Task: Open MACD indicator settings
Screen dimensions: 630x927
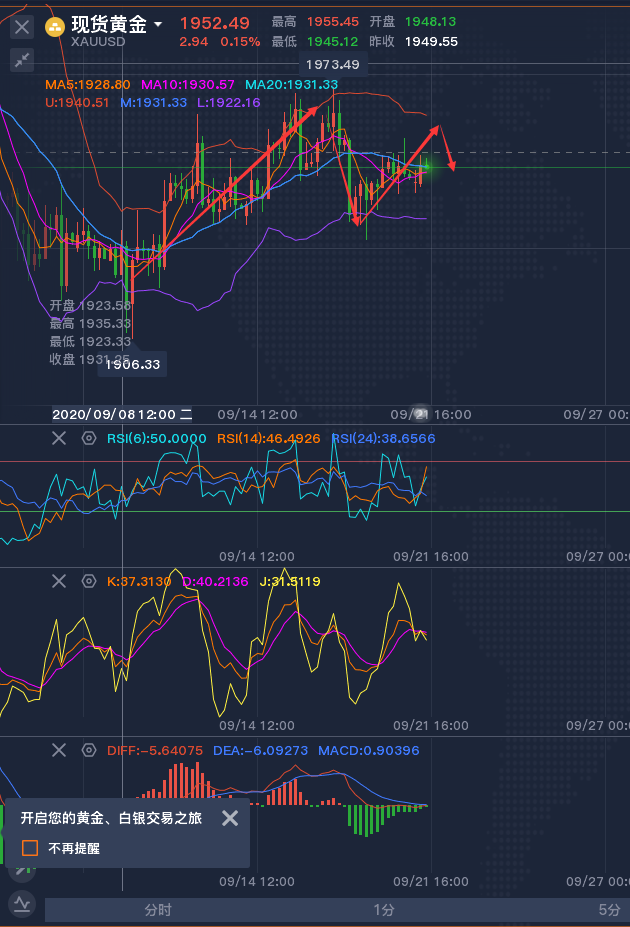Action: pos(89,750)
